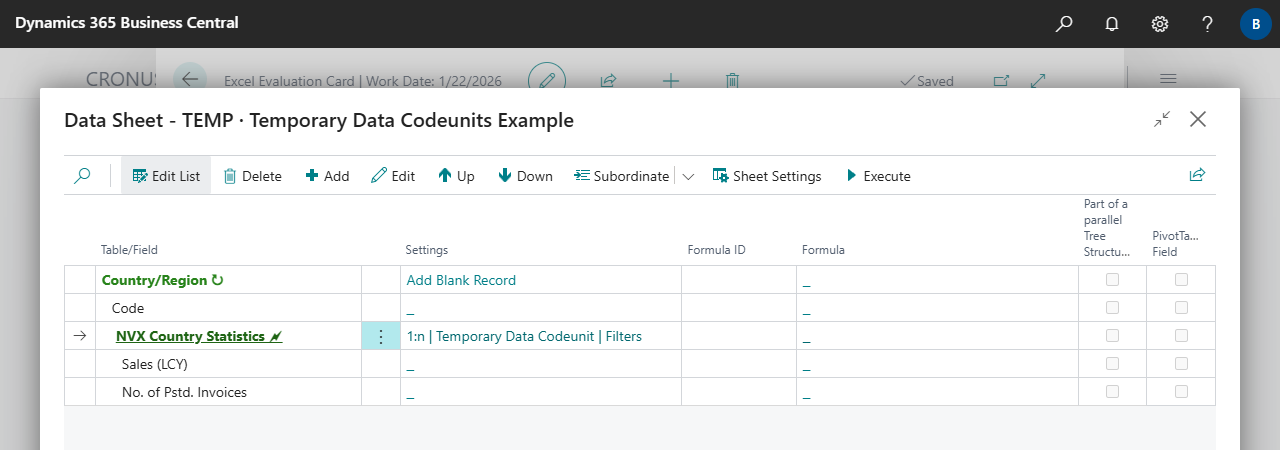Move line Down
This screenshot has width=1280, height=450.
[x=526, y=175]
